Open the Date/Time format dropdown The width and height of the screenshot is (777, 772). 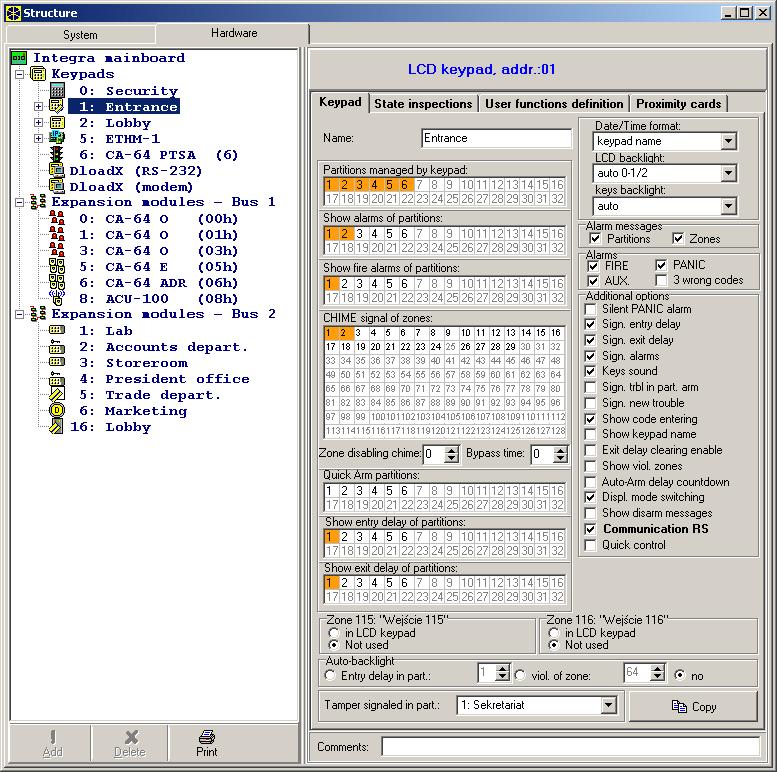728,141
